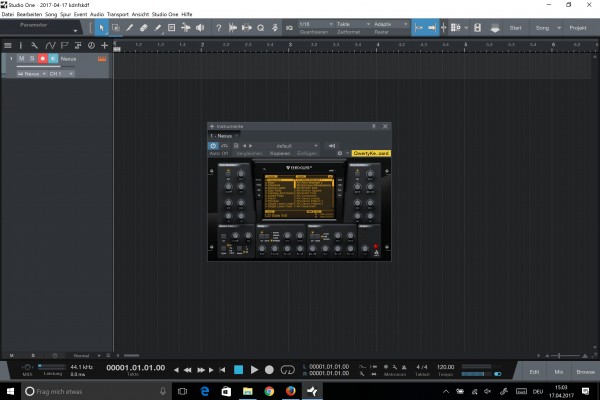Screen dimensions: 600x400
Task: Solo the Nexus track
Action: pyautogui.click(x=32, y=59)
